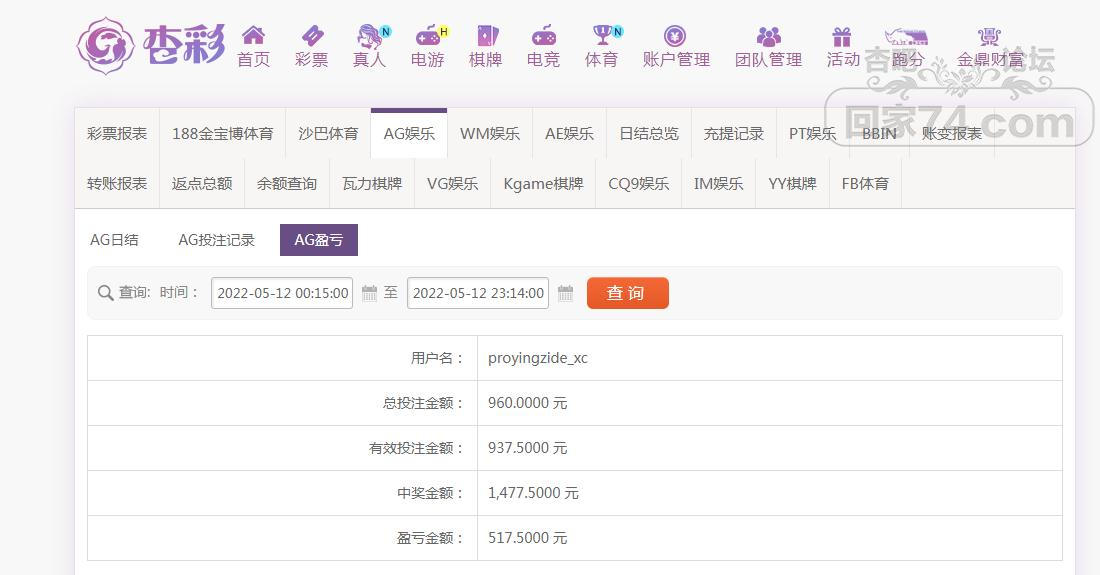The width and height of the screenshot is (1100, 575).
Task: Open calendar picker for end time
Action: coord(565,293)
